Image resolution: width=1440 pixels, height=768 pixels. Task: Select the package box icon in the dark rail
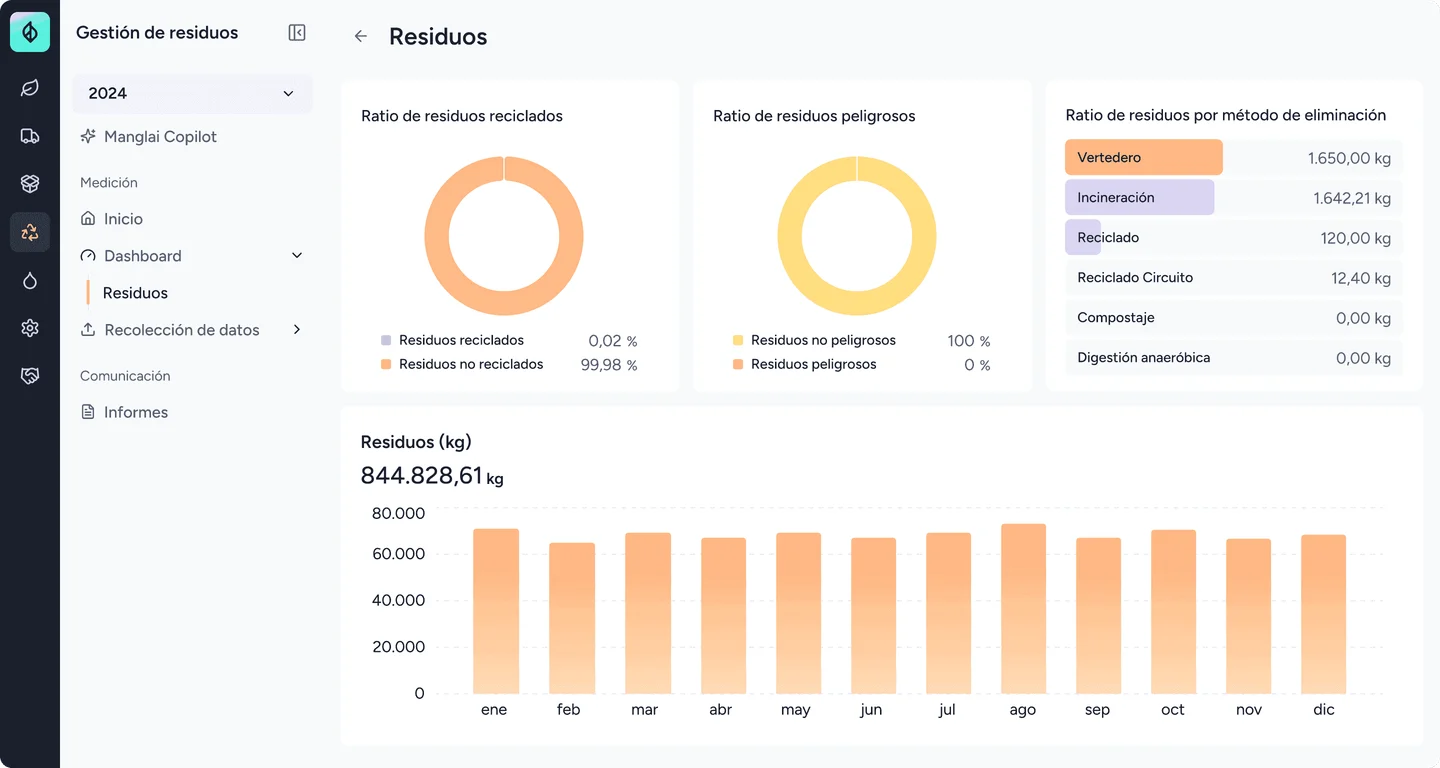[x=30, y=184]
